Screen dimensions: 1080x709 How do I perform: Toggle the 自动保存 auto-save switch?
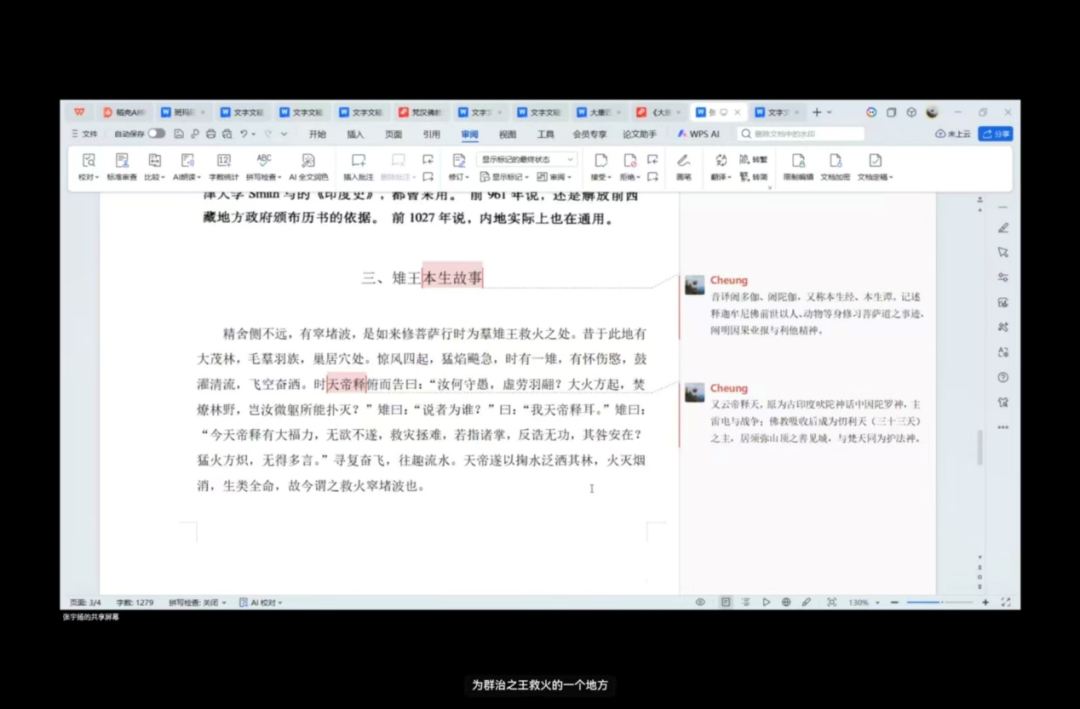click(156, 134)
